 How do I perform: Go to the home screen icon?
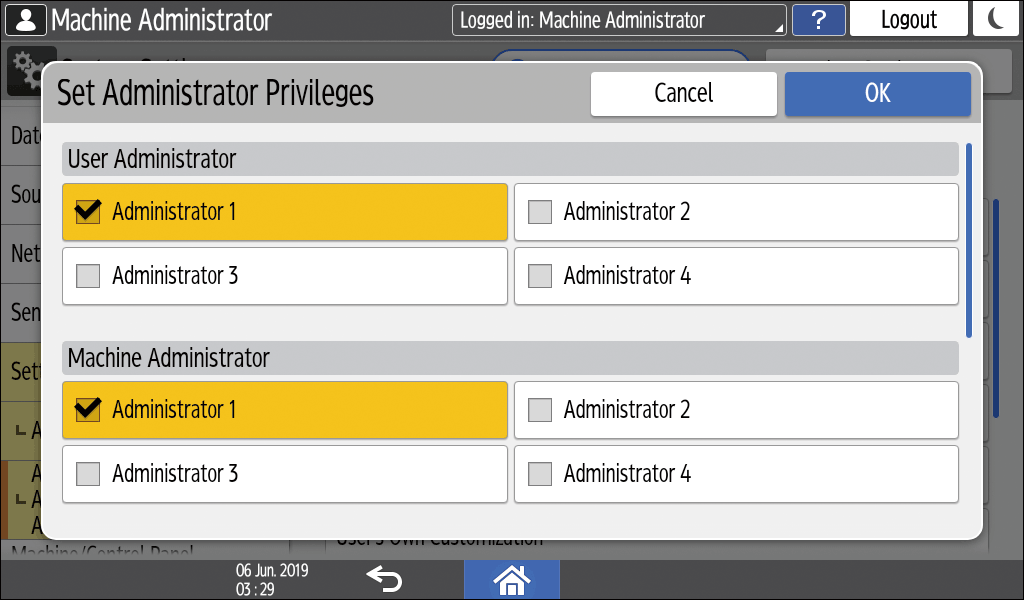[511, 578]
